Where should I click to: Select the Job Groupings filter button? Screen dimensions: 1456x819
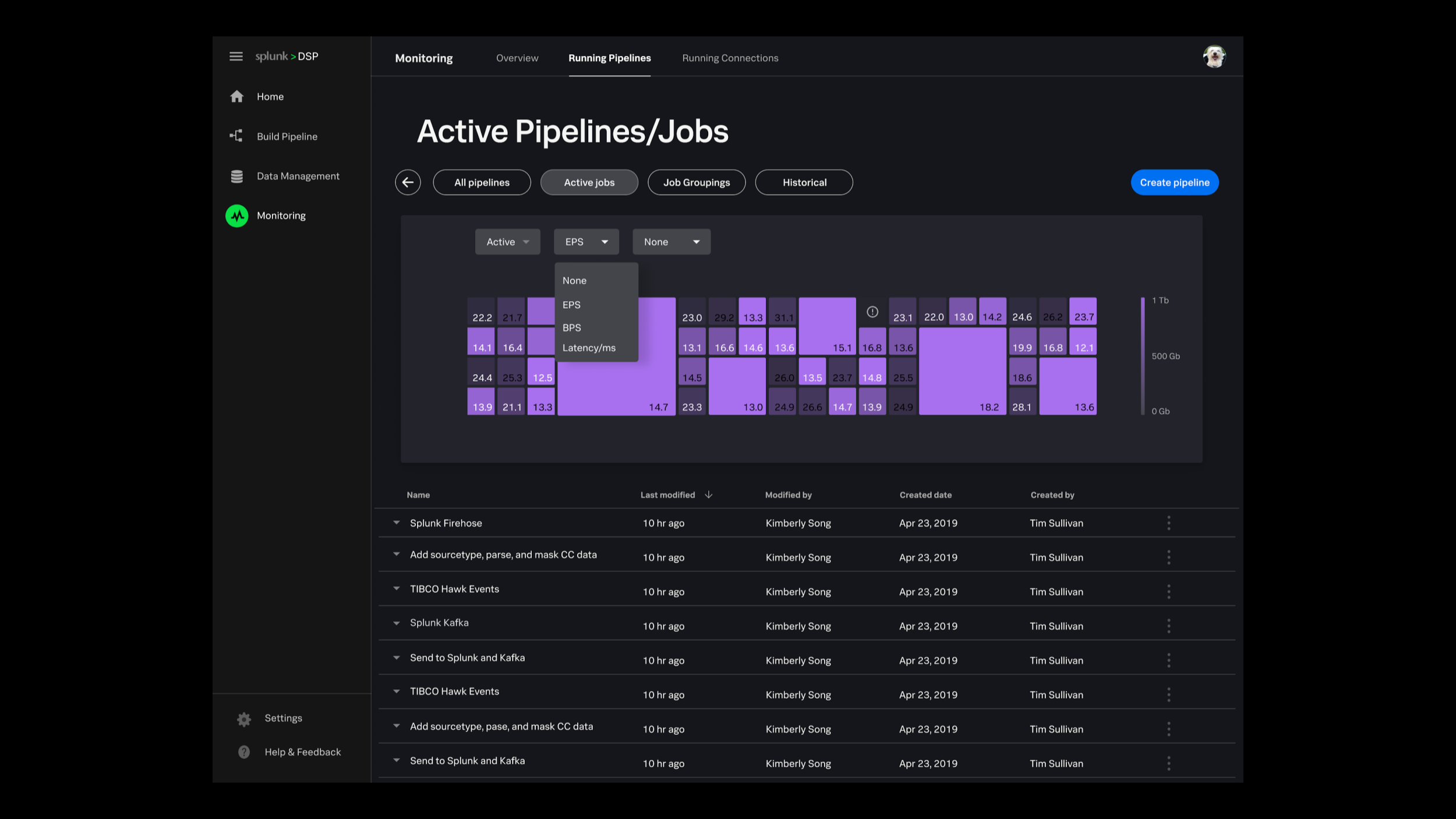tap(696, 182)
